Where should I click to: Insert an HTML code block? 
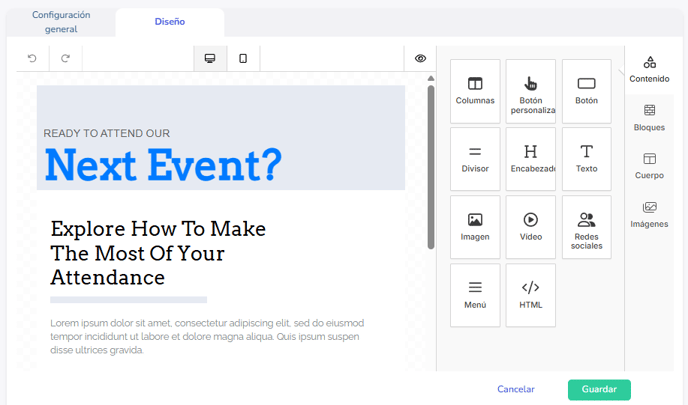[x=531, y=295]
